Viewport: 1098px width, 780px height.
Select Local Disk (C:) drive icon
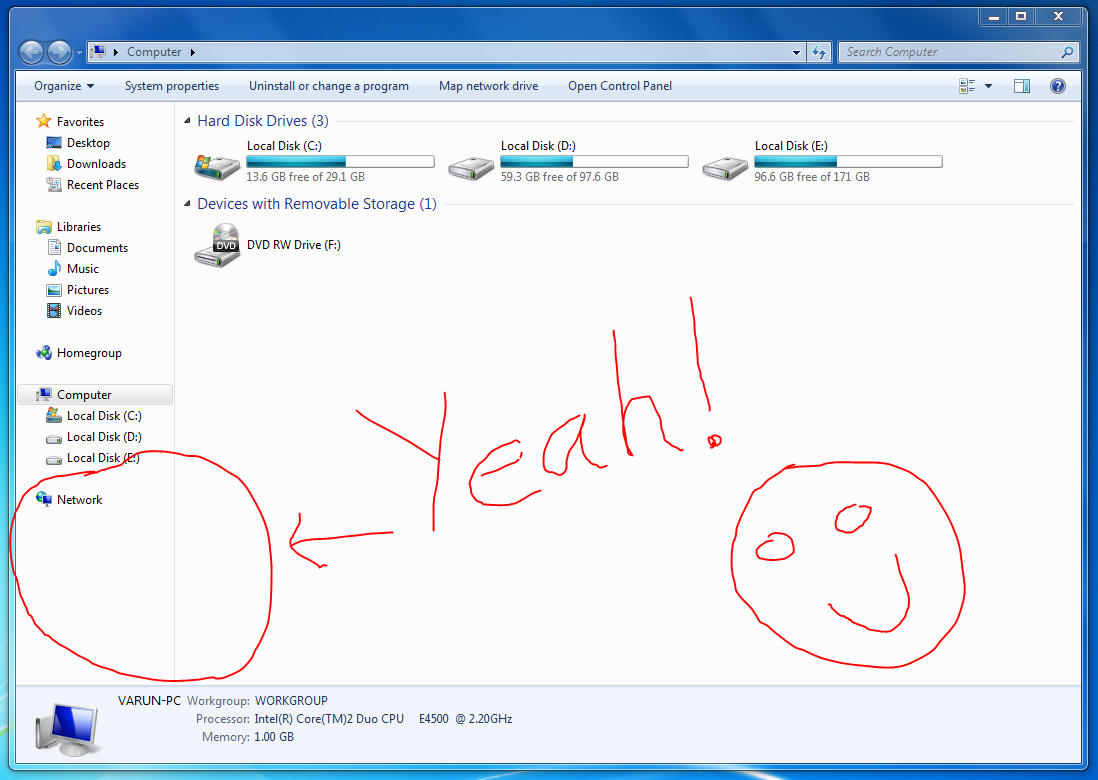tap(217, 167)
